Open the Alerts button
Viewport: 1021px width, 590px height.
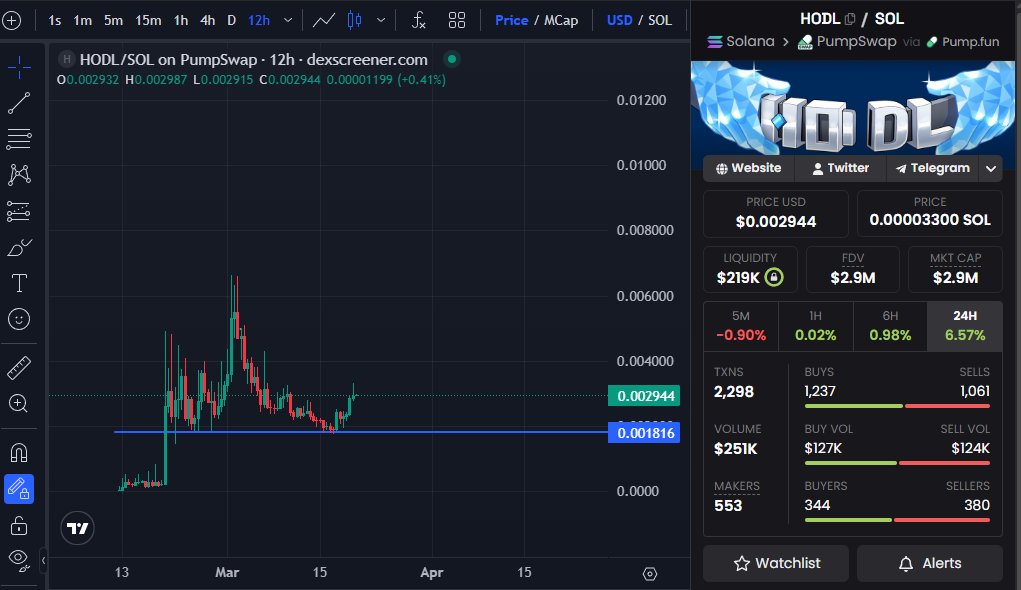pos(930,563)
